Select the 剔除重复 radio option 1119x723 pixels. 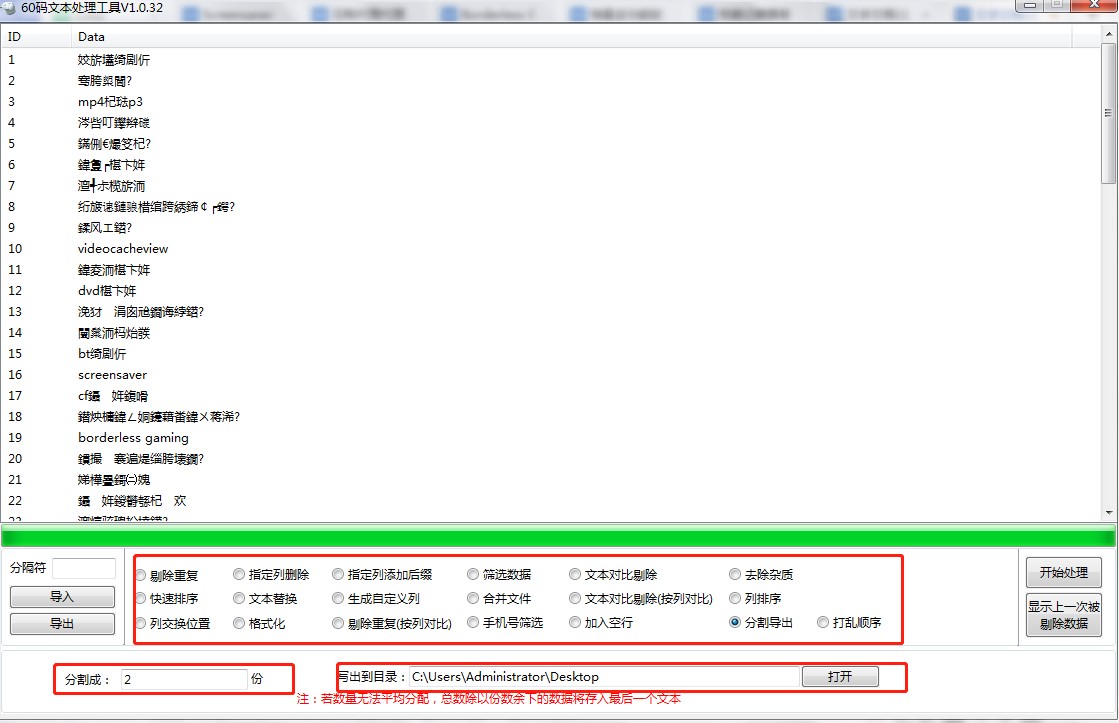pyautogui.click(x=167, y=575)
